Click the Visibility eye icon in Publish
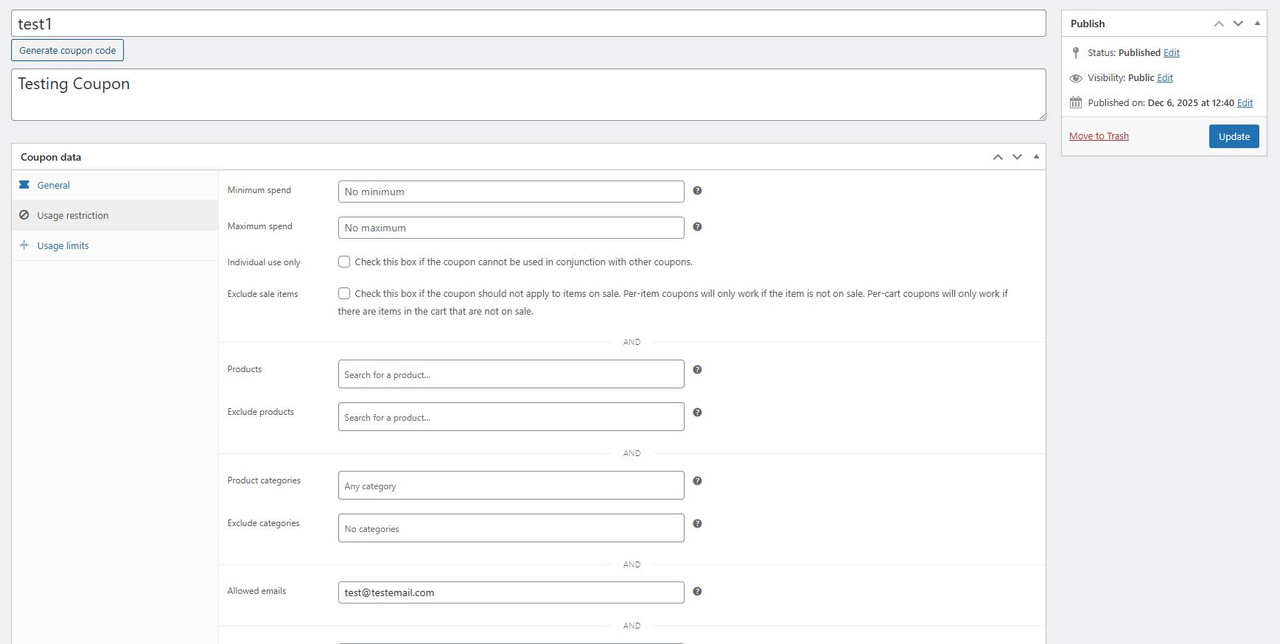 pyautogui.click(x=1076, y=78)
